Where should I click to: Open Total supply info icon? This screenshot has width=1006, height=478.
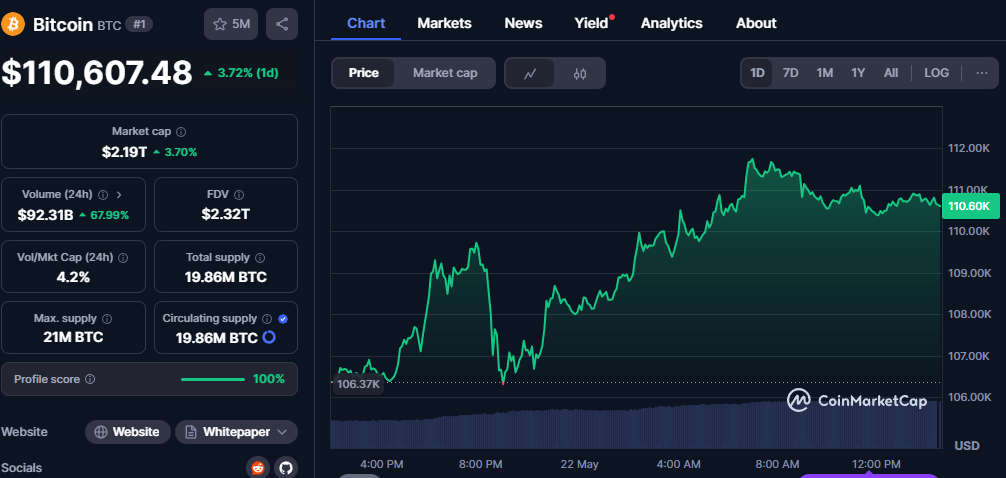260,257
